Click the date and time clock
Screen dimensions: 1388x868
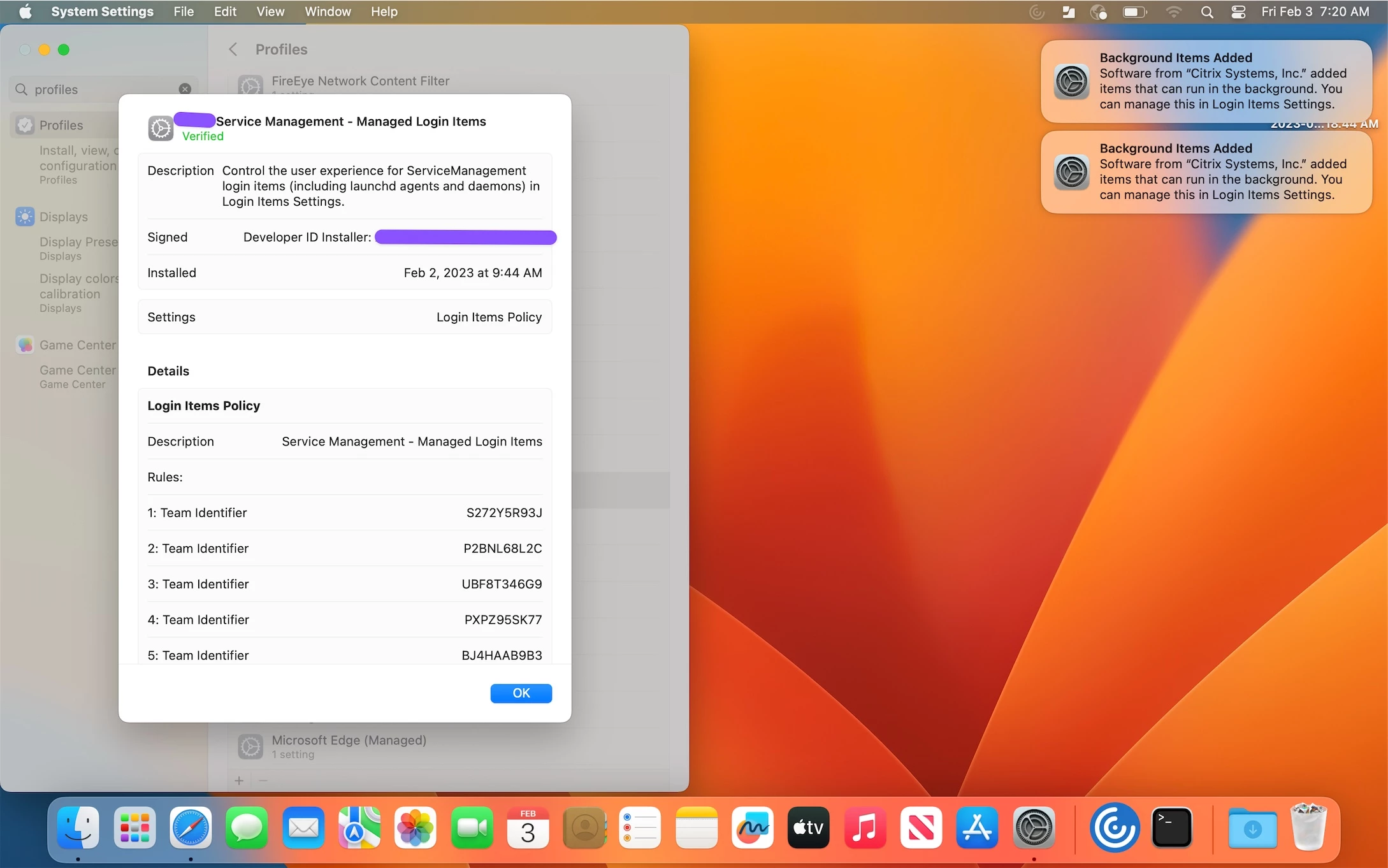tap(1315, 11)
